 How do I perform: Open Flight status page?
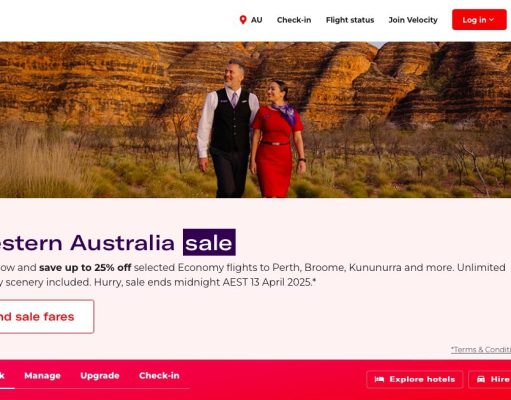(x=350, y=20)
